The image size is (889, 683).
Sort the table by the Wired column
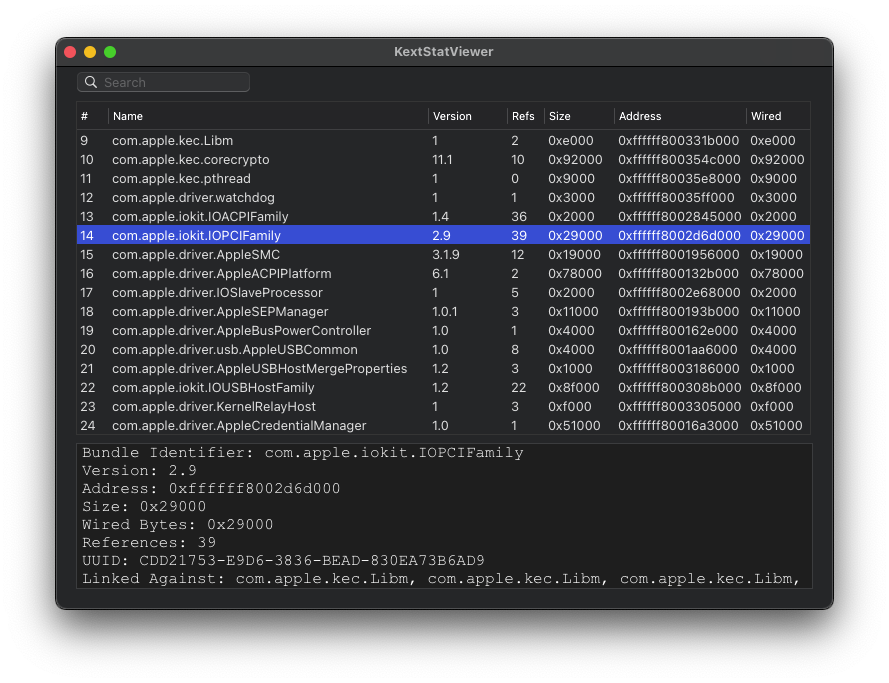(x=765, y=116)
